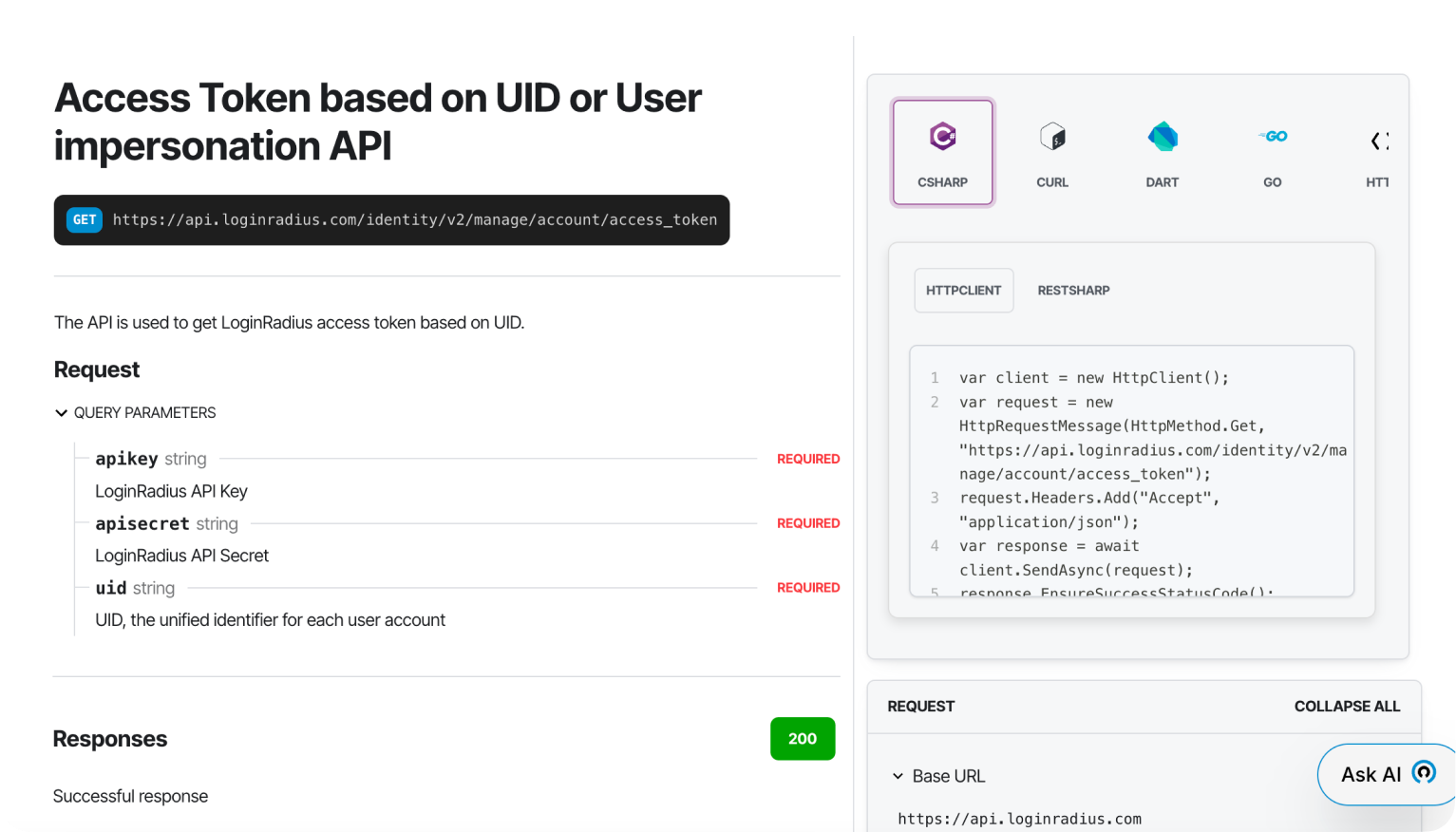Viewport: 1456px width, 832px height.
Task: Open the Ask AI assistant
Action: coord(1387,774)
